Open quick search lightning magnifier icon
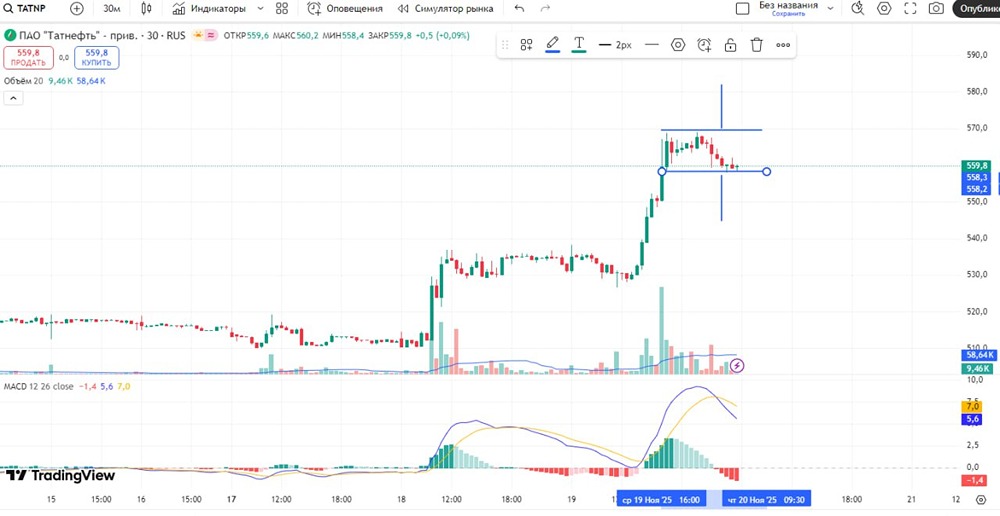 [x=858, y=8]
